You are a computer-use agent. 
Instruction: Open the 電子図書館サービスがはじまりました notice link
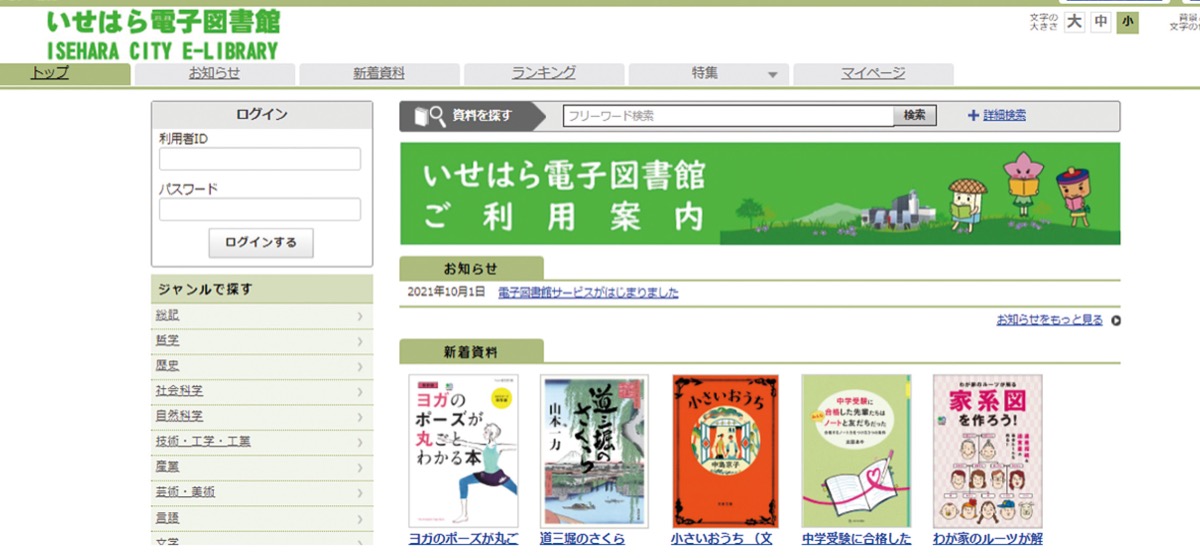[580, 293]
